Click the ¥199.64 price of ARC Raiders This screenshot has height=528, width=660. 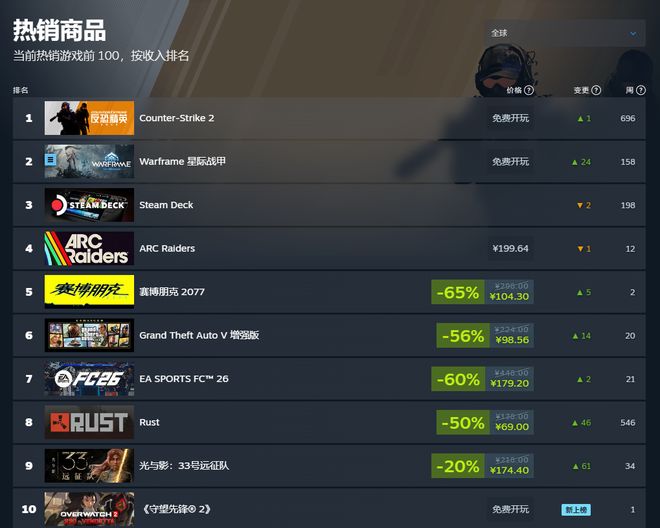point(511,248)
